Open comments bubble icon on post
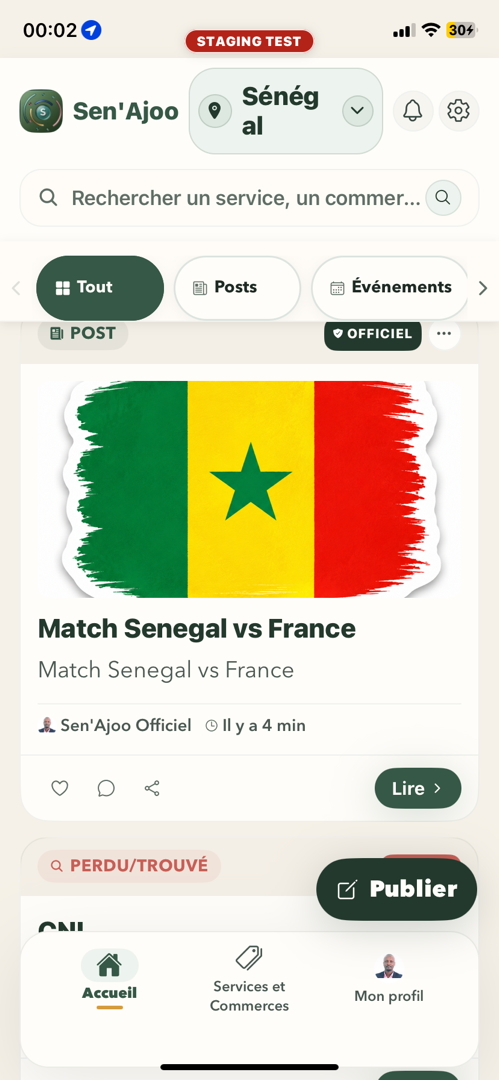Viewport: 499px width, 1080px height. (x=106, y=788)
